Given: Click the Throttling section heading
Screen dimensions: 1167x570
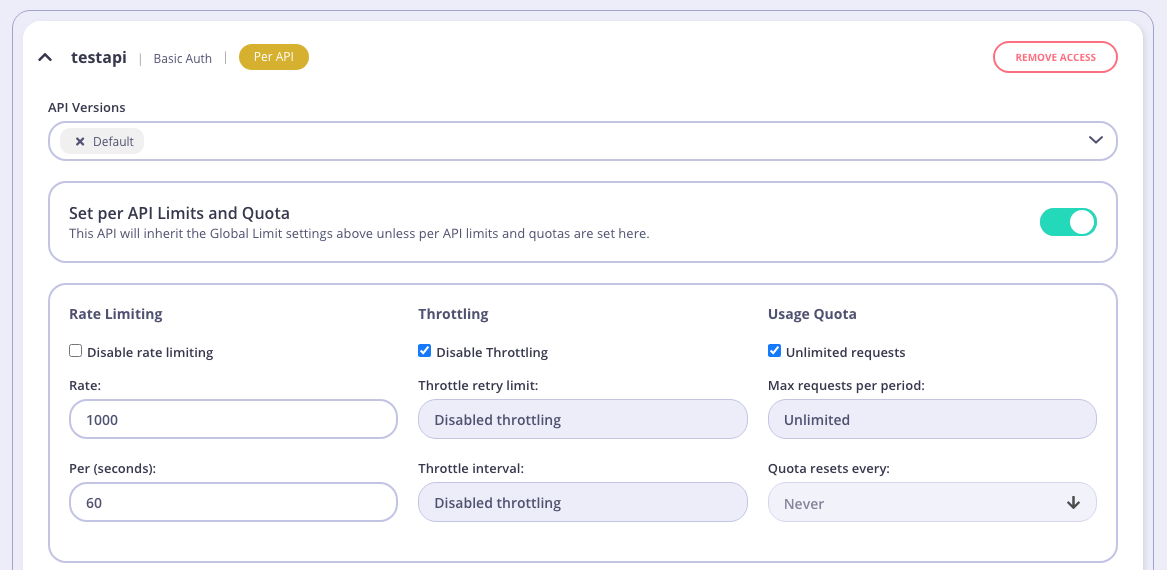Looking at the screenshot, I should [x=453, y=314].
